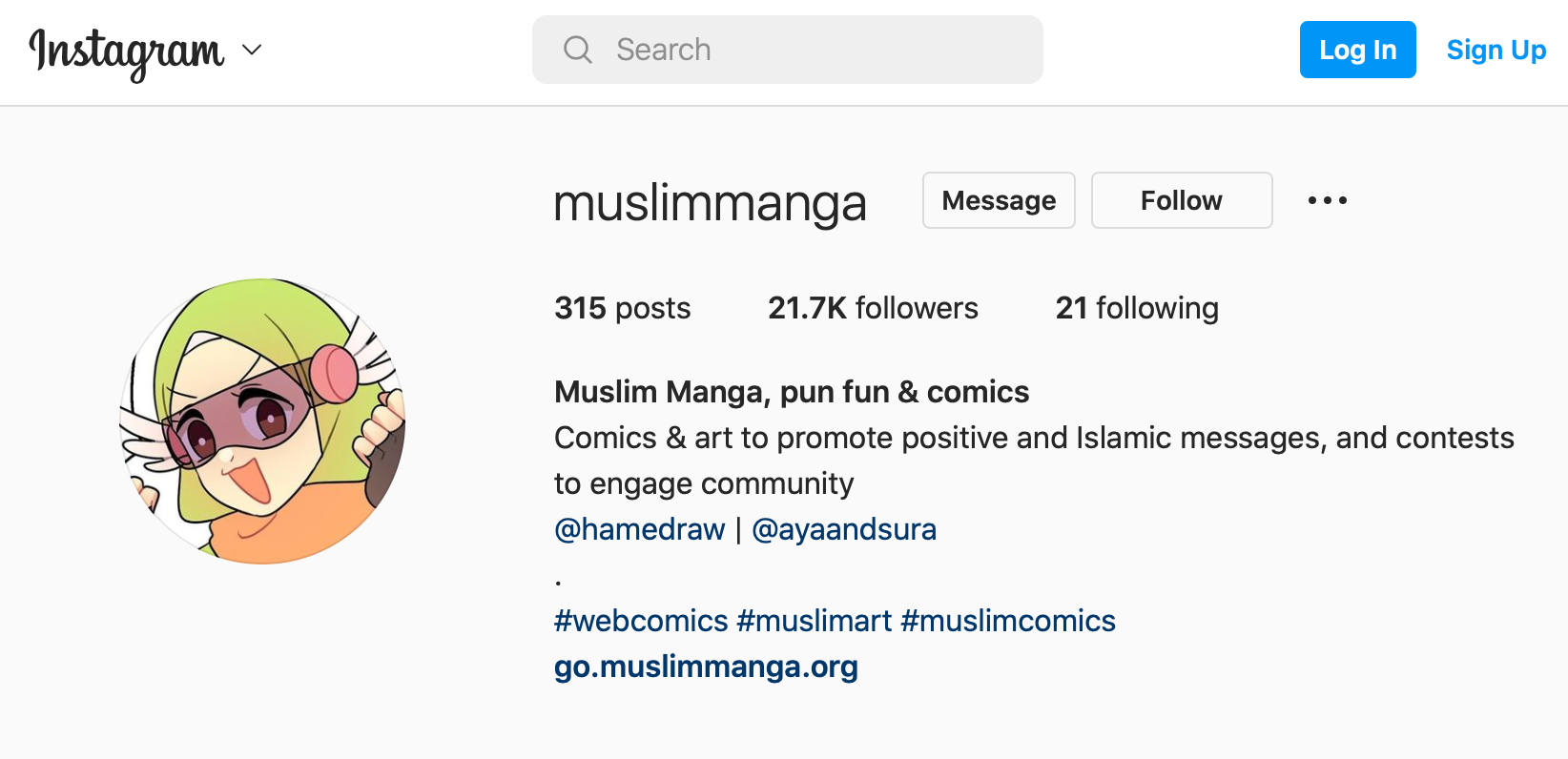Open the Sign Up link
Screen dimensions: 1568x759
(1496, 50)
